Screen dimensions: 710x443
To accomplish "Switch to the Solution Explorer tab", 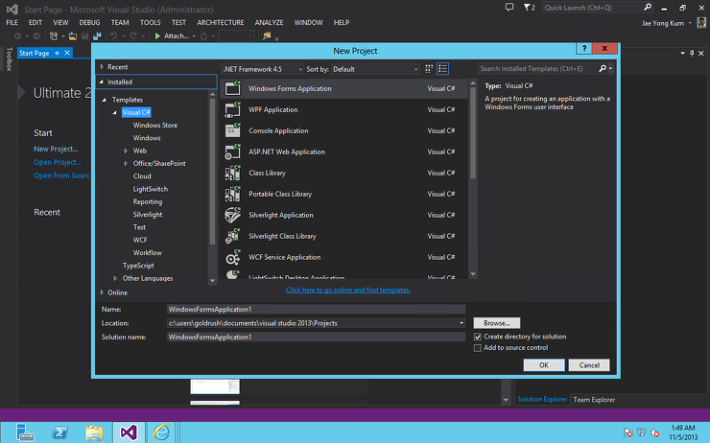I will coord(542,399).
